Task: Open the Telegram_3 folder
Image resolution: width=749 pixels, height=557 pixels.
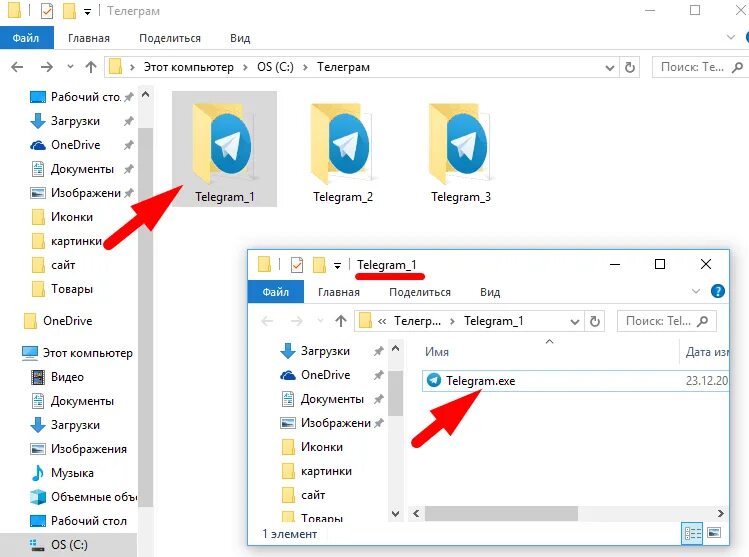Action: (x=460, y=153)
